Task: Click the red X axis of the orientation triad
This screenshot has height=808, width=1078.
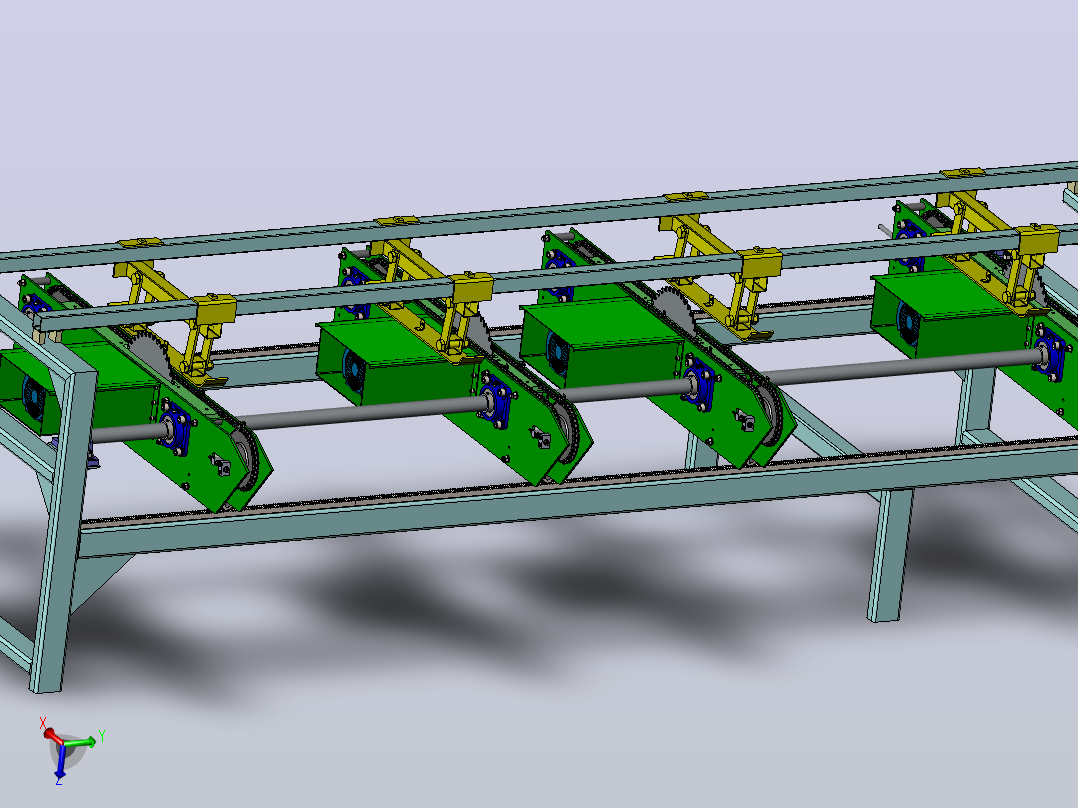Action: (x=52, y=735)
